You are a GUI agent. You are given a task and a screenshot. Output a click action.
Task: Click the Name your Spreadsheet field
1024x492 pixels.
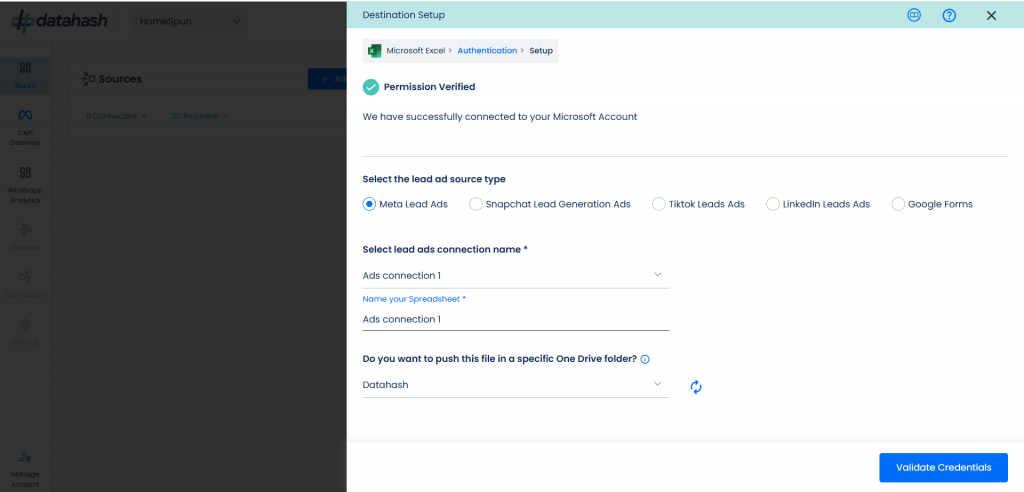click(x=516, y=320)
